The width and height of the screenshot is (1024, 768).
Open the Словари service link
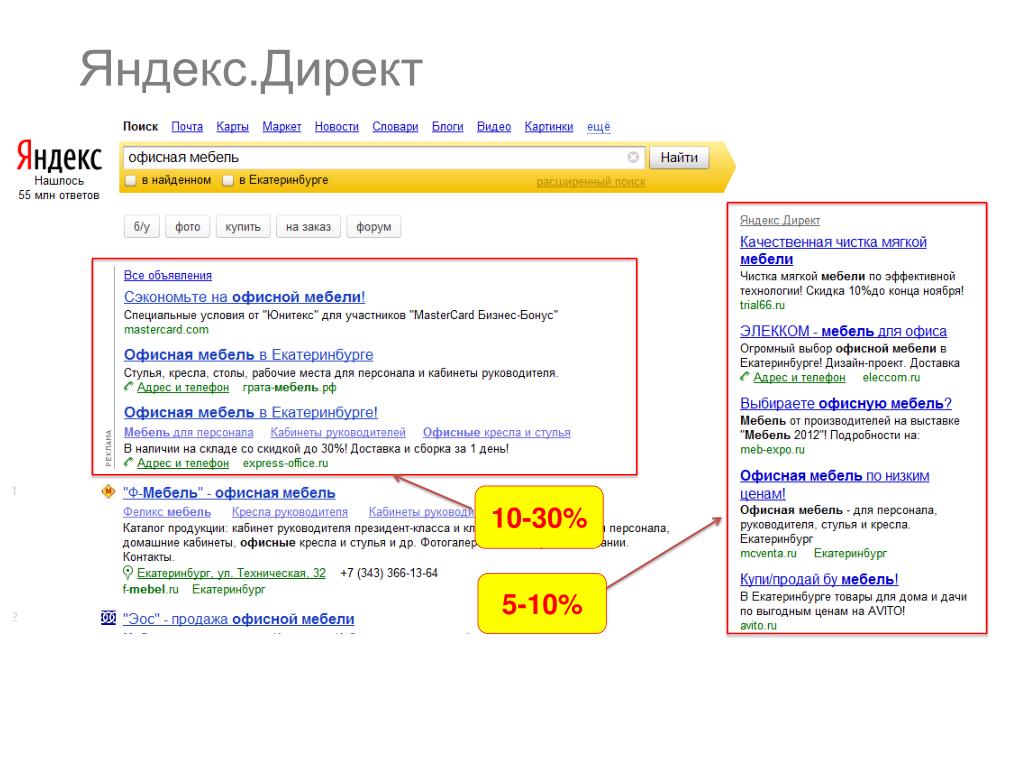tap(395, 127)
